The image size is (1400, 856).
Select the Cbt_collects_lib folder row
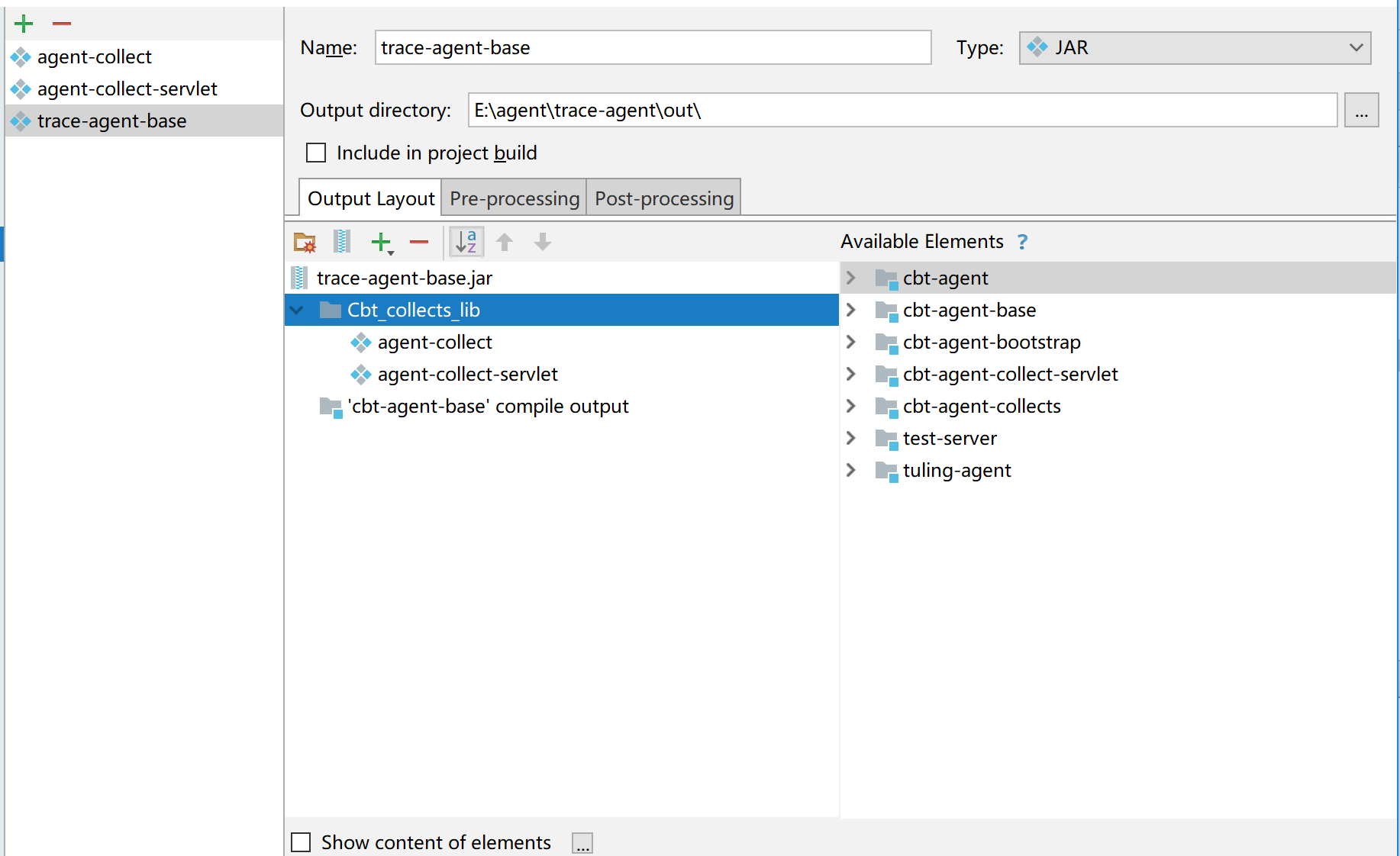562,310
